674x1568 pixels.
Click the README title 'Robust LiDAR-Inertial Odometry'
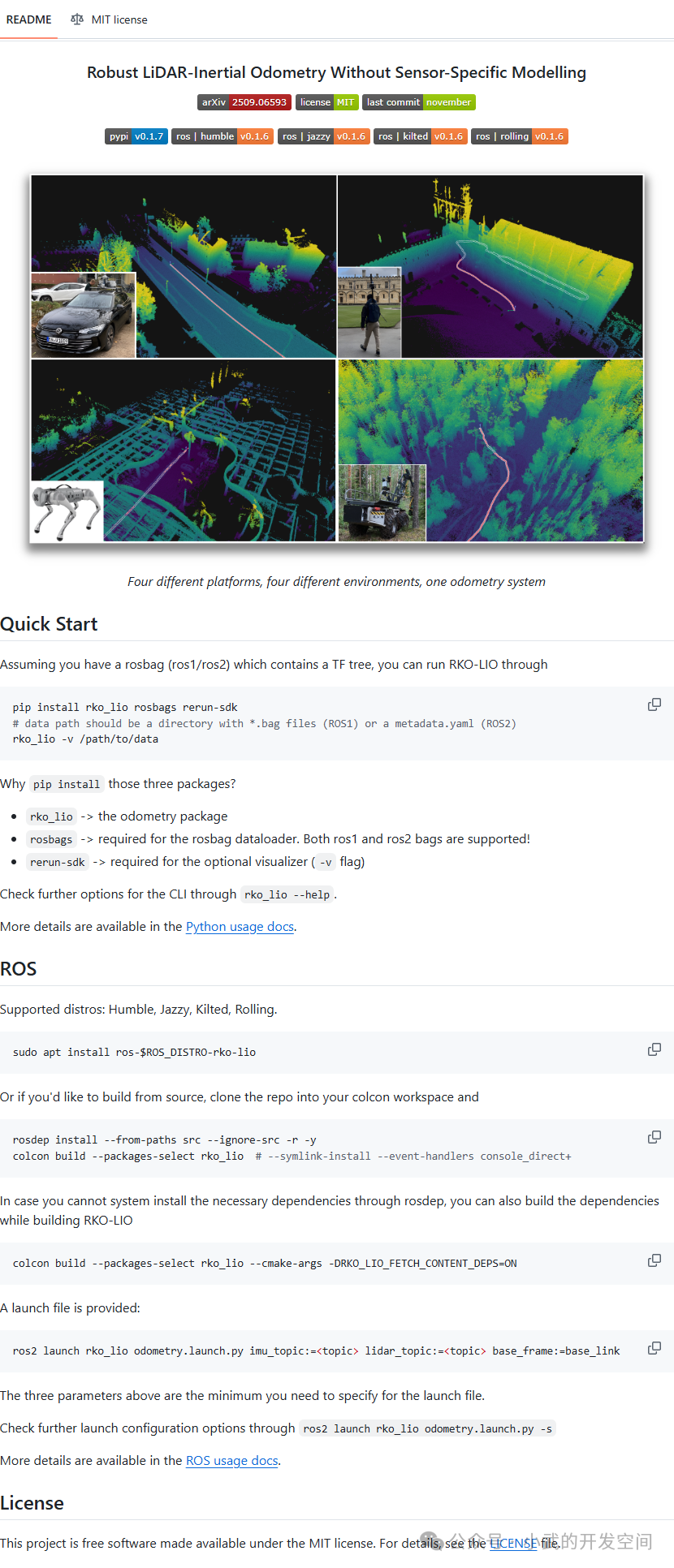(336, 72)
